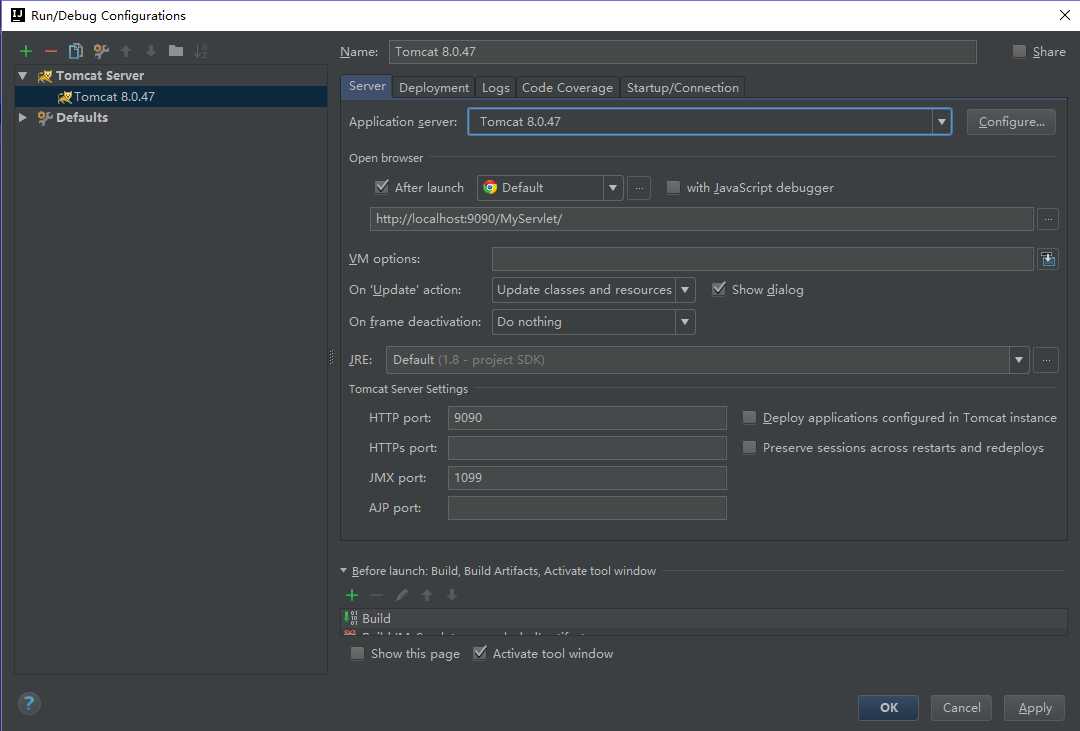Open the help question mark icon
This screenshot has height=731, width=1080.
tap(30, 704)
